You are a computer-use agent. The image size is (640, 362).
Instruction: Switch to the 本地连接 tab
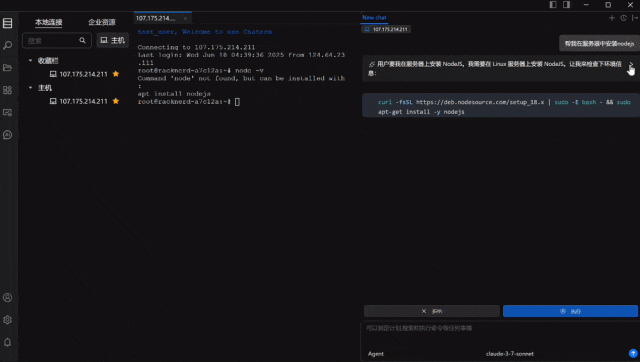(x=49, y=22)
